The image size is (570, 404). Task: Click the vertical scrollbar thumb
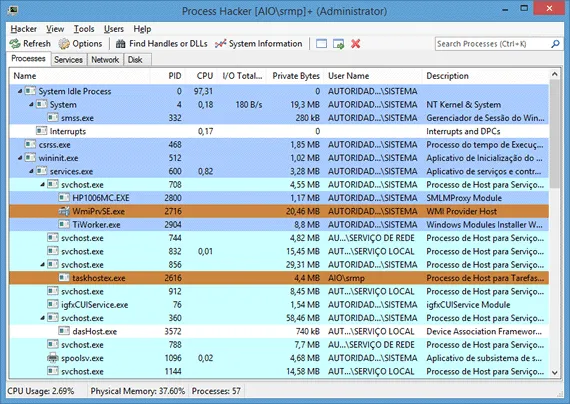coord(554,134)
